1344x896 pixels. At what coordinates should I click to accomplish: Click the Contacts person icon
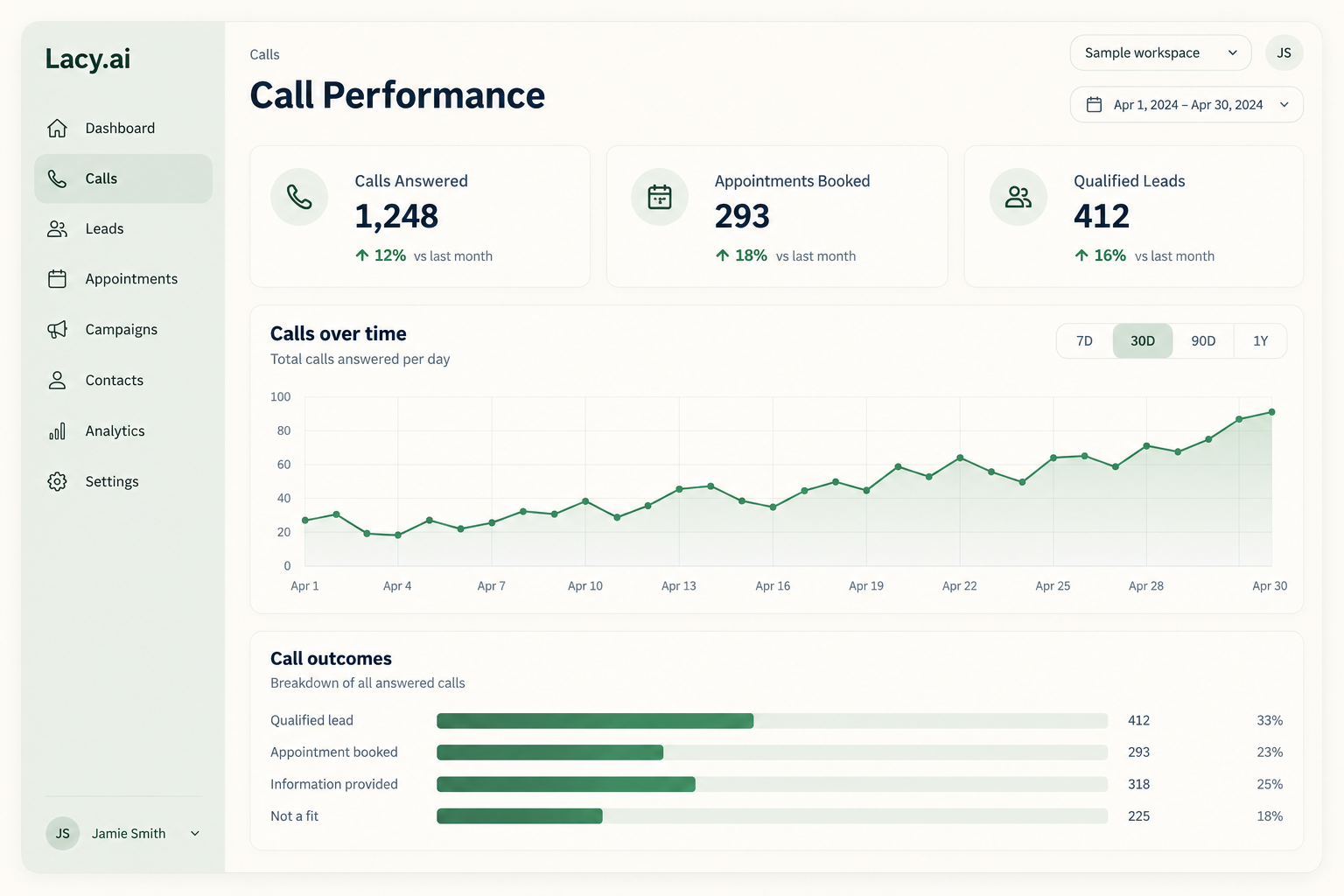pos(57,380)
